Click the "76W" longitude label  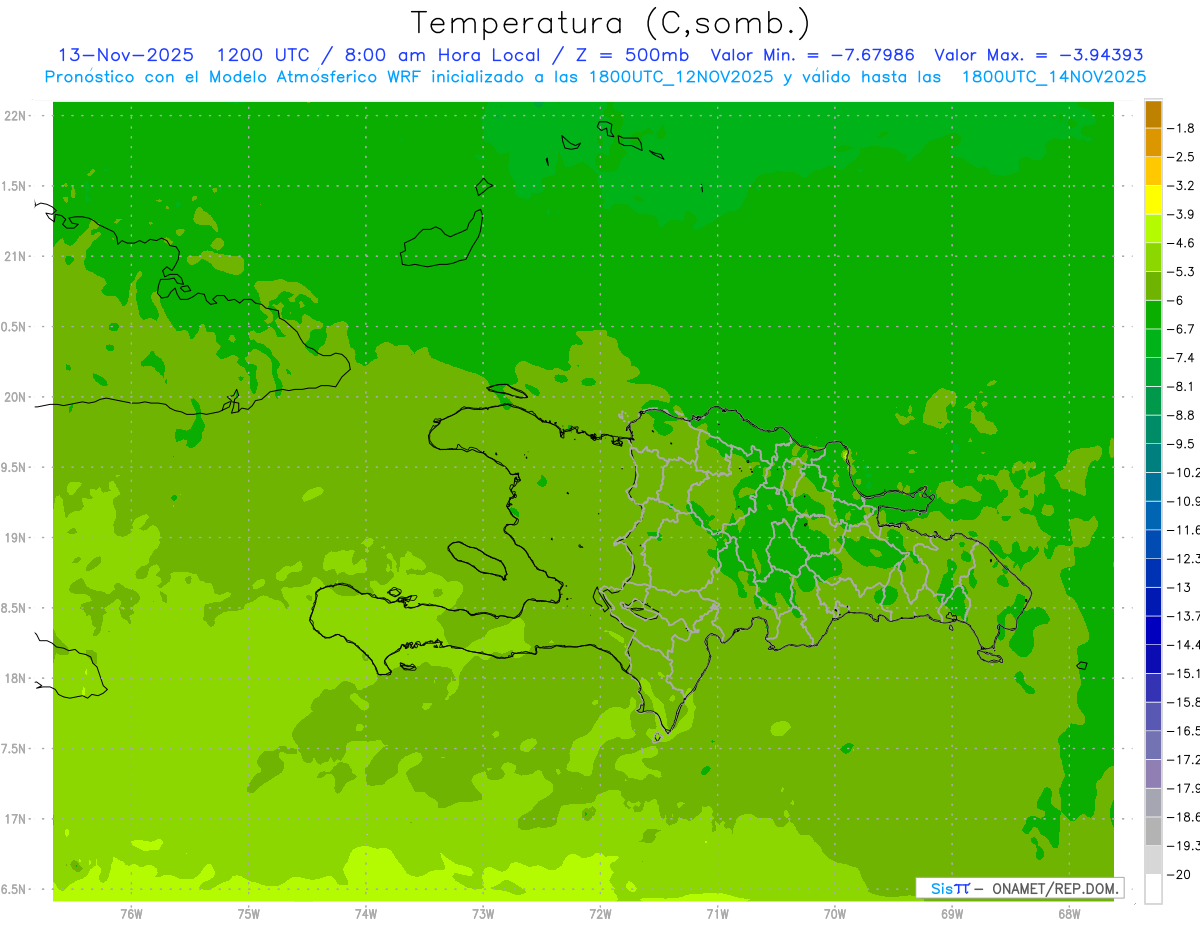(132, 913)
